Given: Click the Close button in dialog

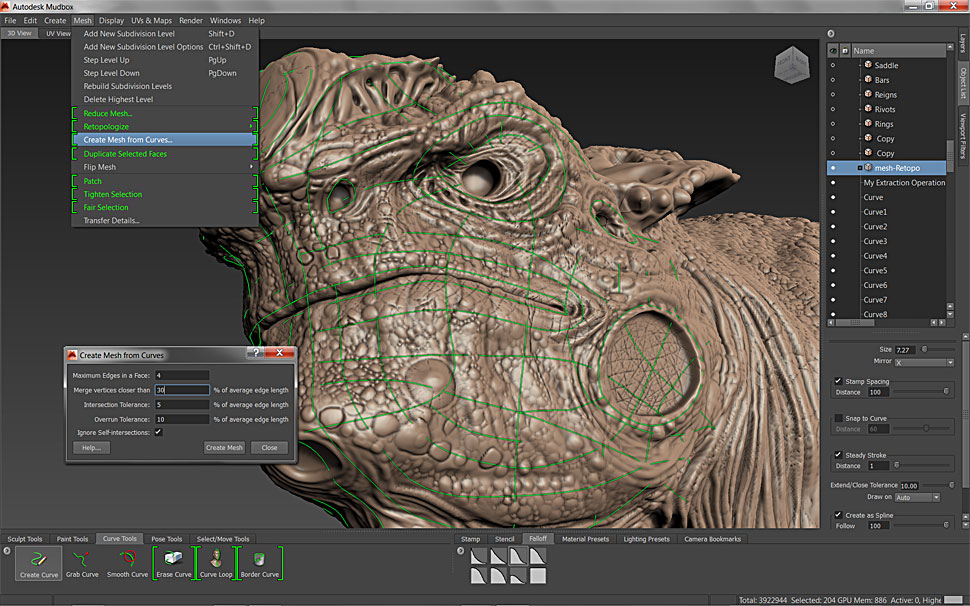Looking at the screenshot, I should [269, 448].
